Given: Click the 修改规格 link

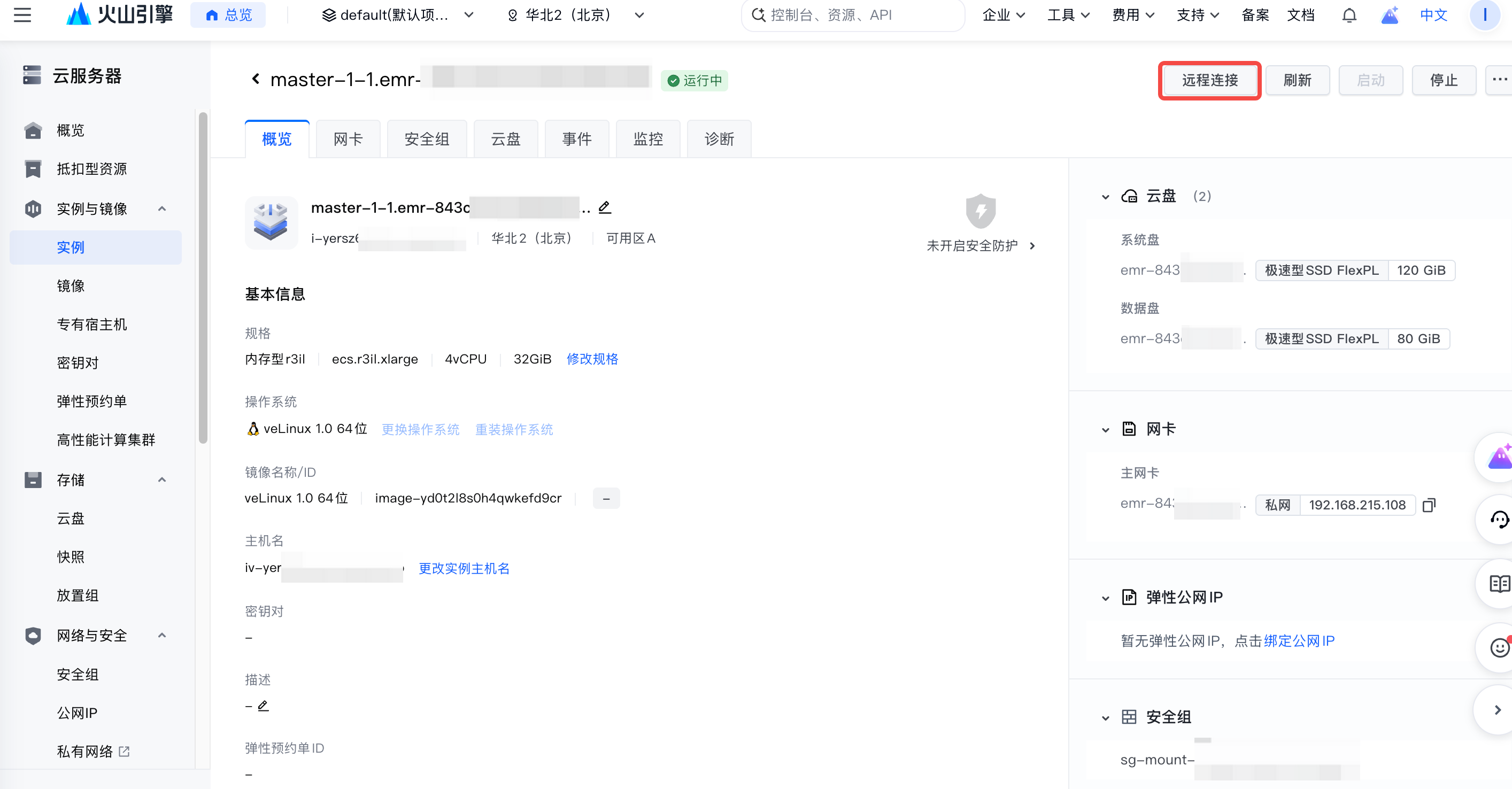Looking at the screenshot, I should [x=592, y=359].
